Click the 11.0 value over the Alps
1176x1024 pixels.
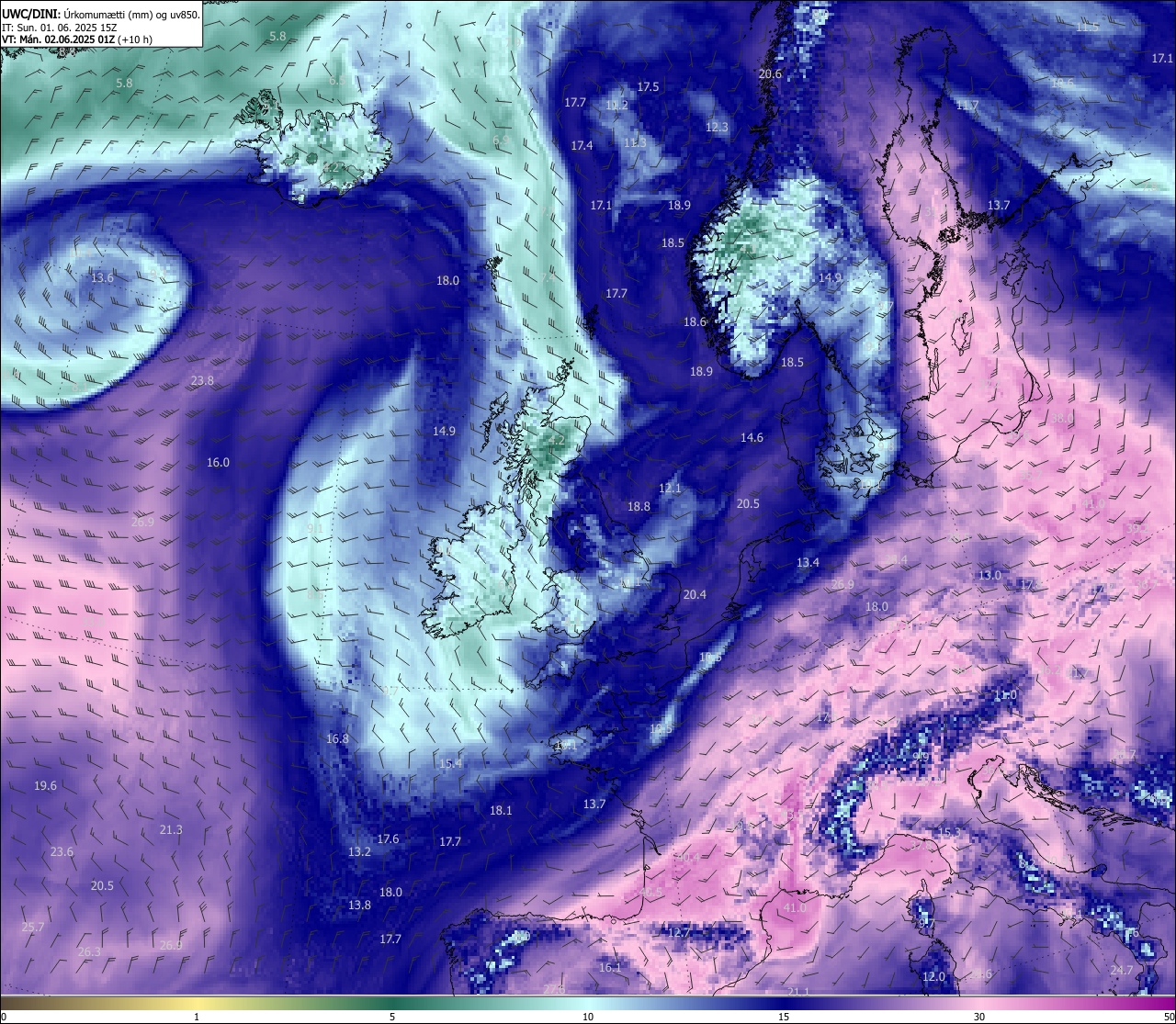click(1005, 695)
